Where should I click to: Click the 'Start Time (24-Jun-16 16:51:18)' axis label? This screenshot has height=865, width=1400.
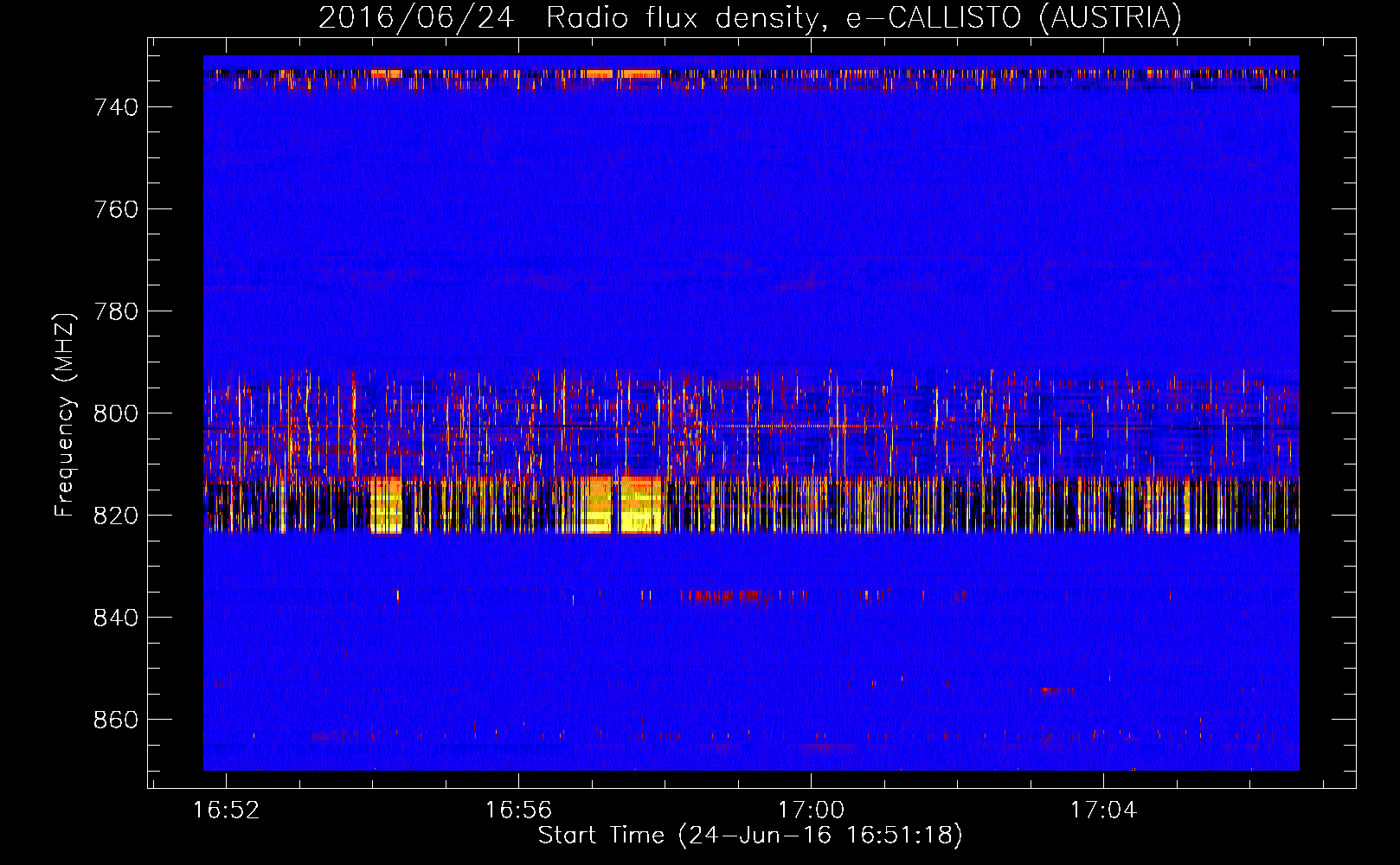750,836
